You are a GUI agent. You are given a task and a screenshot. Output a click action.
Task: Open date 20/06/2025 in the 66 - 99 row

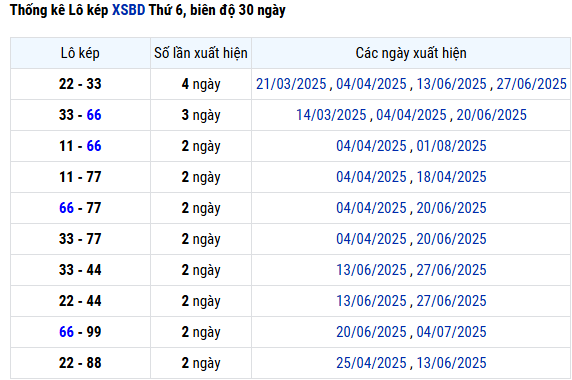pyautogui.click(x=371, y=332)
